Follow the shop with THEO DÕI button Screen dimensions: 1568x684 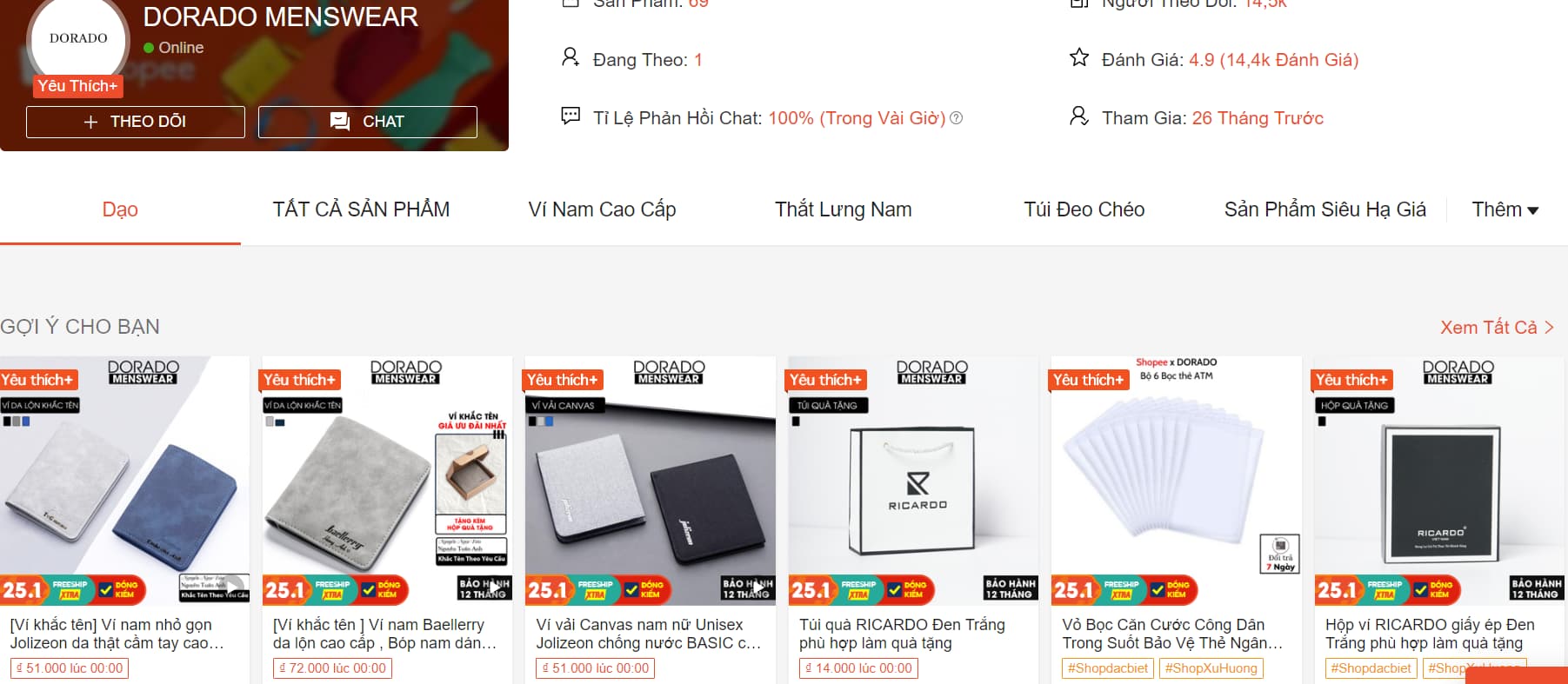coord(136,122)
